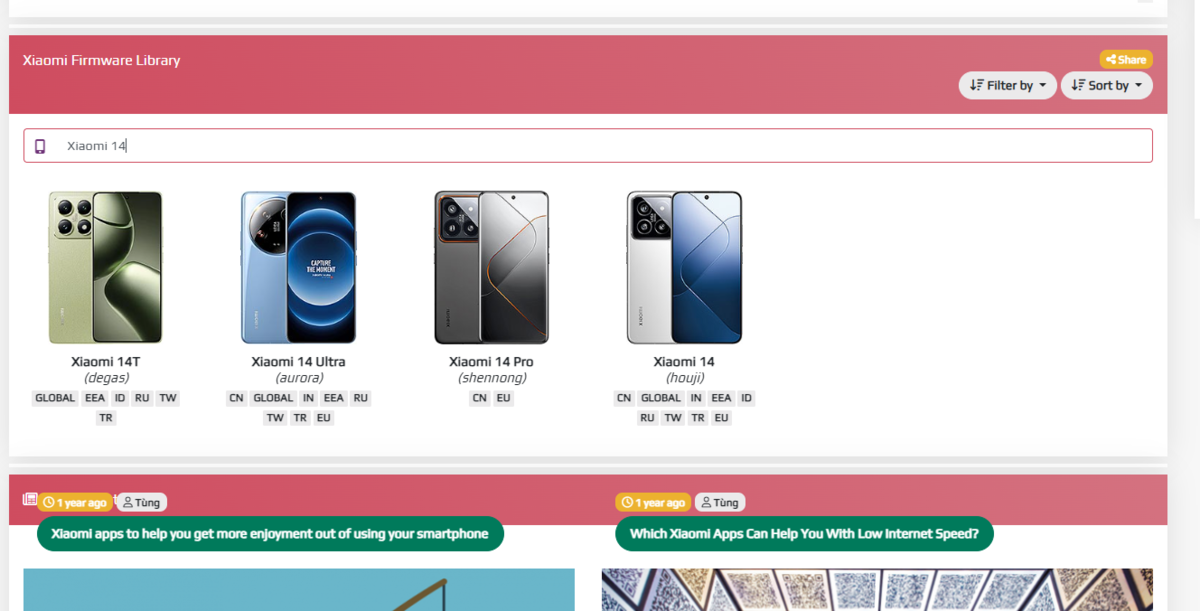
Task: Open the Sort by dropdown
Action: click(1106, 85)
